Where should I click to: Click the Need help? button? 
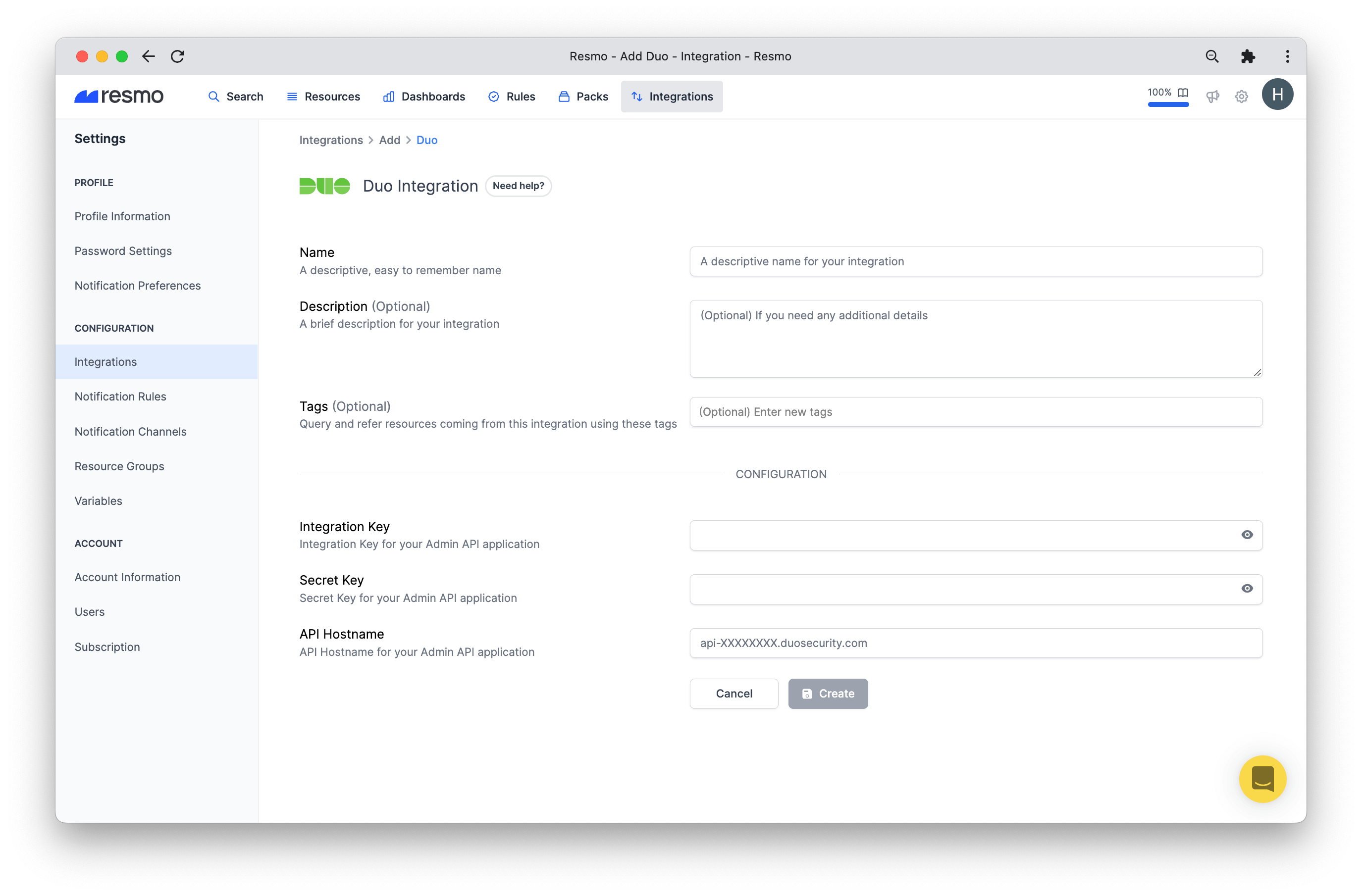tap(518, 186)
